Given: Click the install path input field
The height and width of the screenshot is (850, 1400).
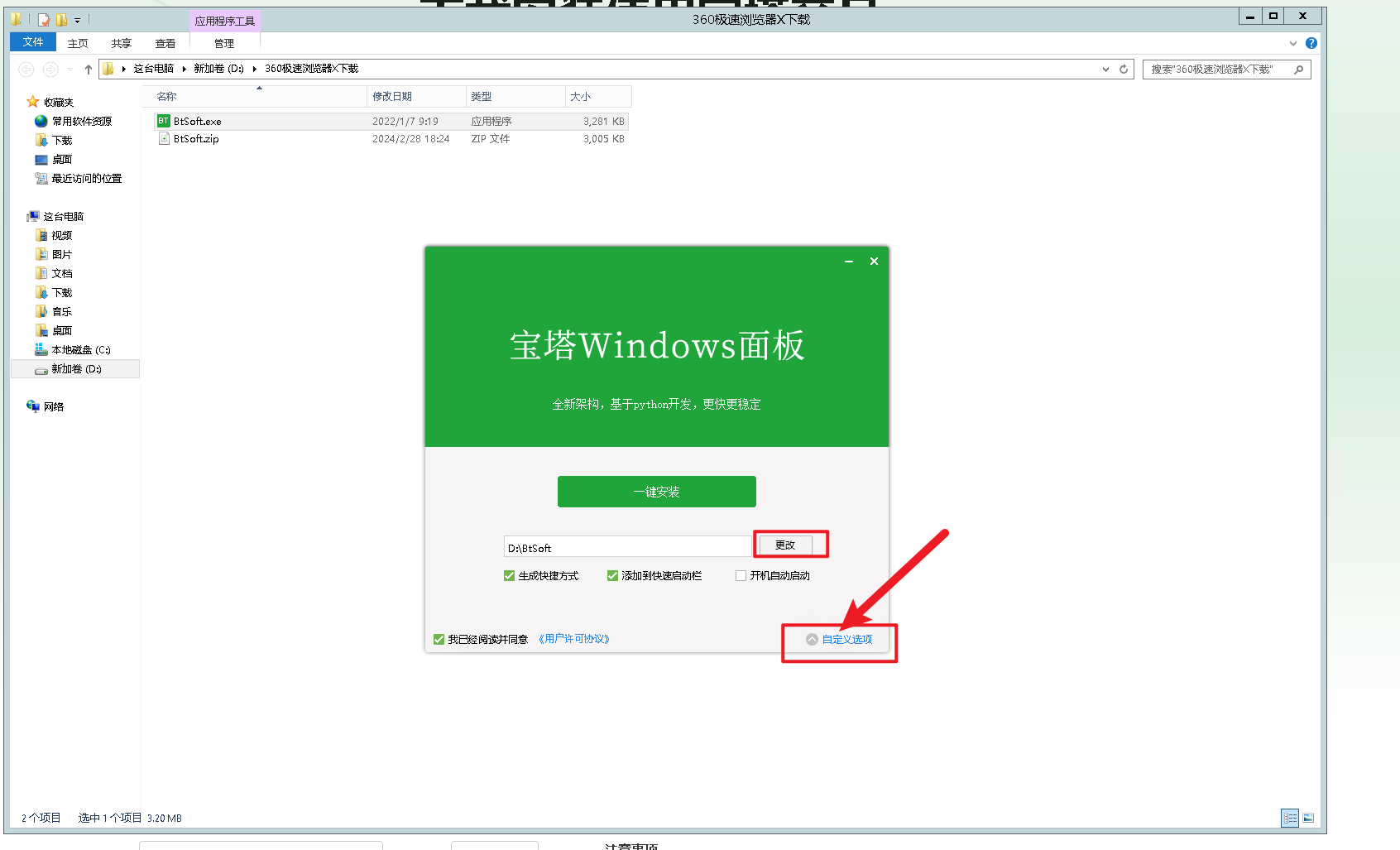Looking at the screenshot, I should click(627, 547).
